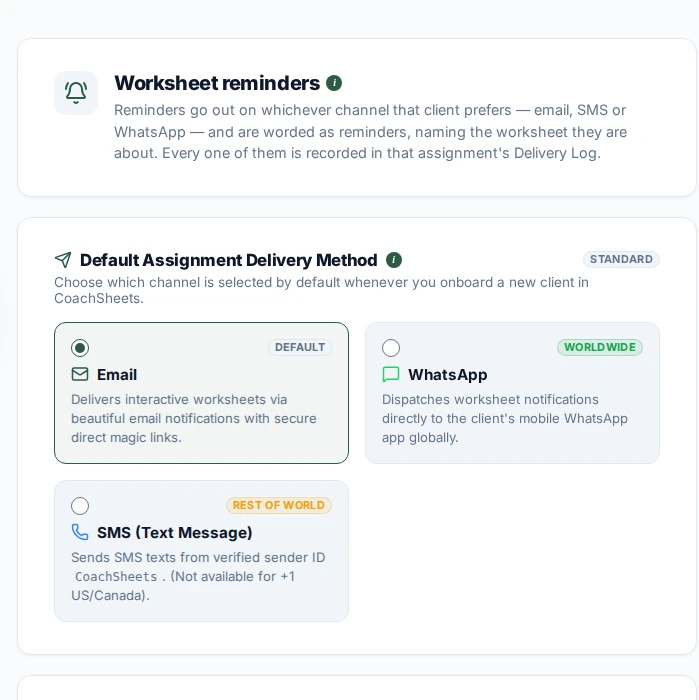Click the chat bubble icon on WhatsApp card
Viewport: 699px width, 700px height.
point(391,374)
